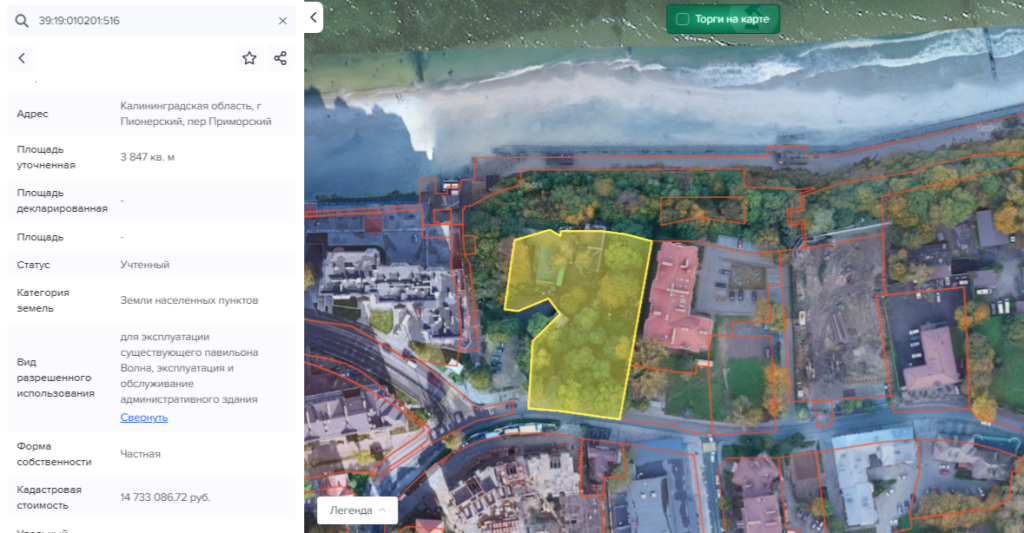Enable the Торги на карте checkbox
Screen dimensions: 1024x533
click(682, 19)
